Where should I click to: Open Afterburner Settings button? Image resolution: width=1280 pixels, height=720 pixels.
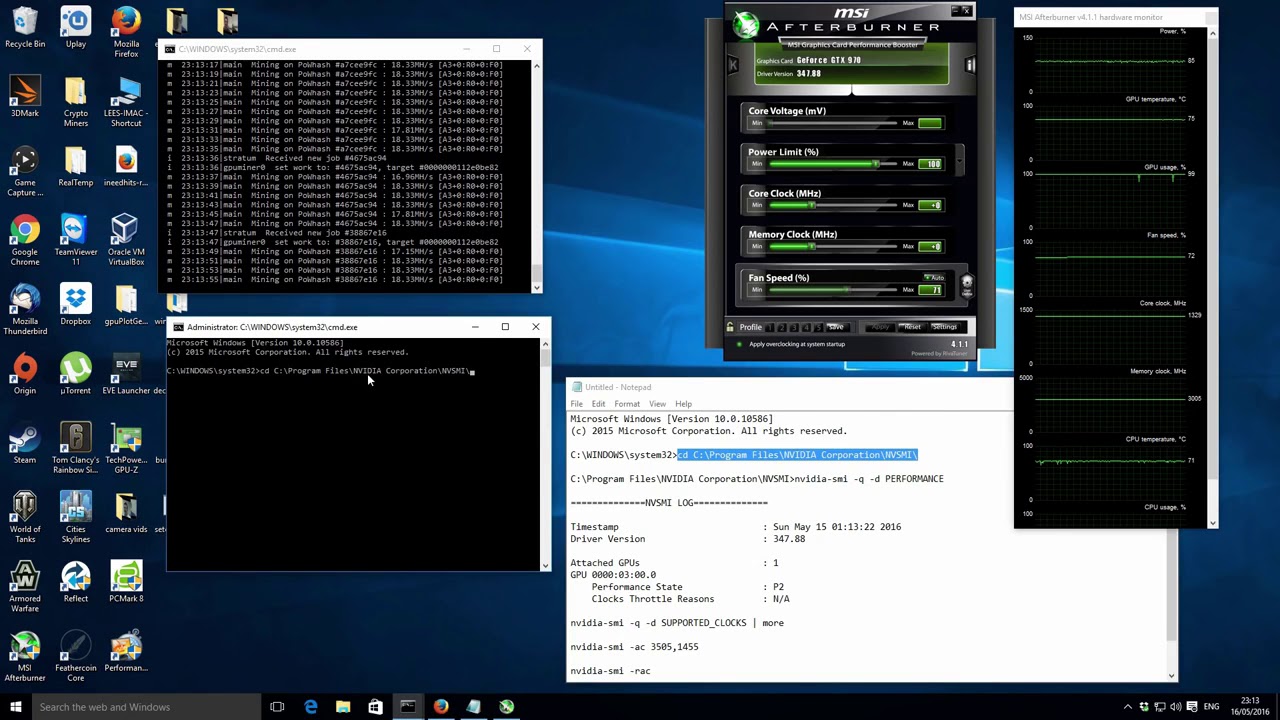944,327
